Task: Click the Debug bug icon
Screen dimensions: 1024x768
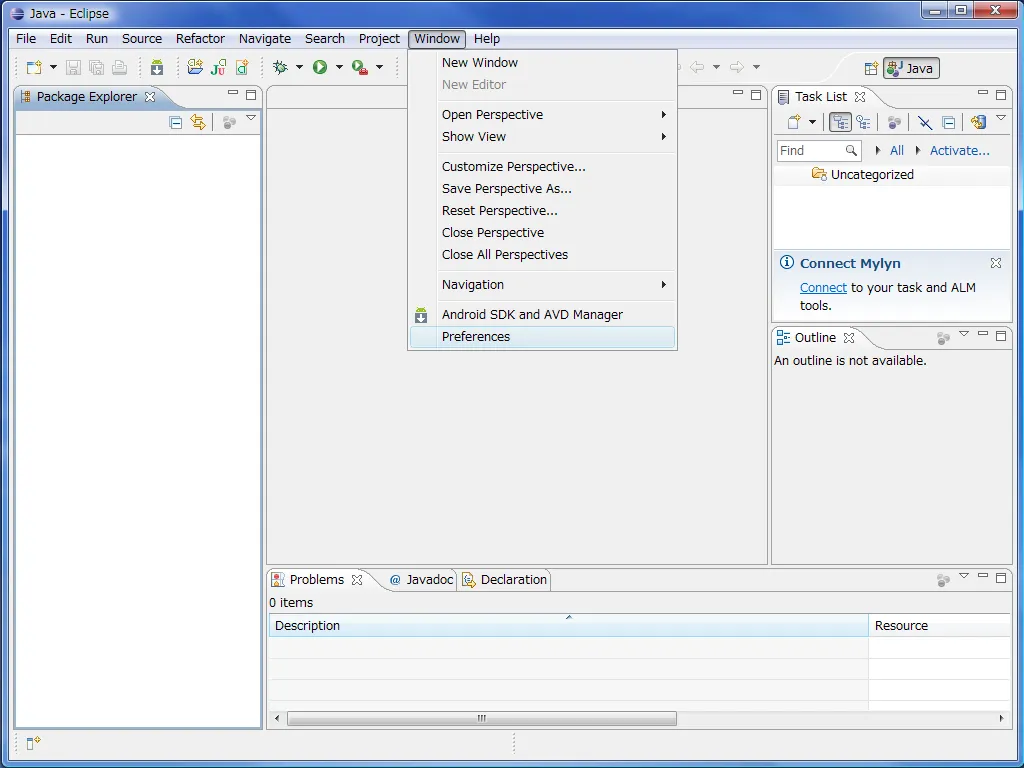Action: [281, 67]
